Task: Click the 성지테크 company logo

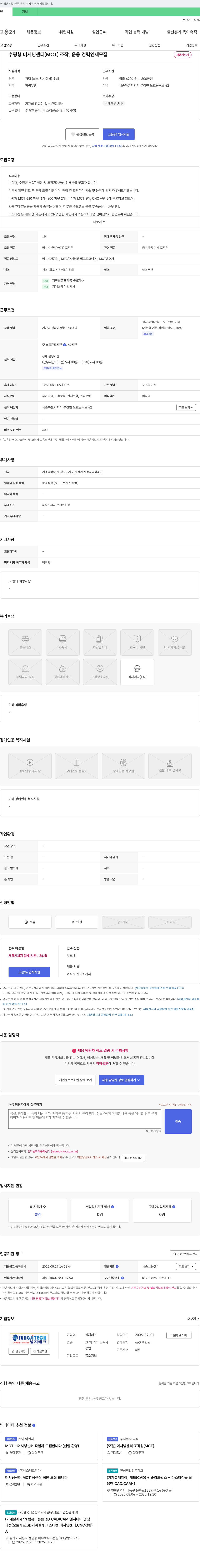Action: [29, 1339]
